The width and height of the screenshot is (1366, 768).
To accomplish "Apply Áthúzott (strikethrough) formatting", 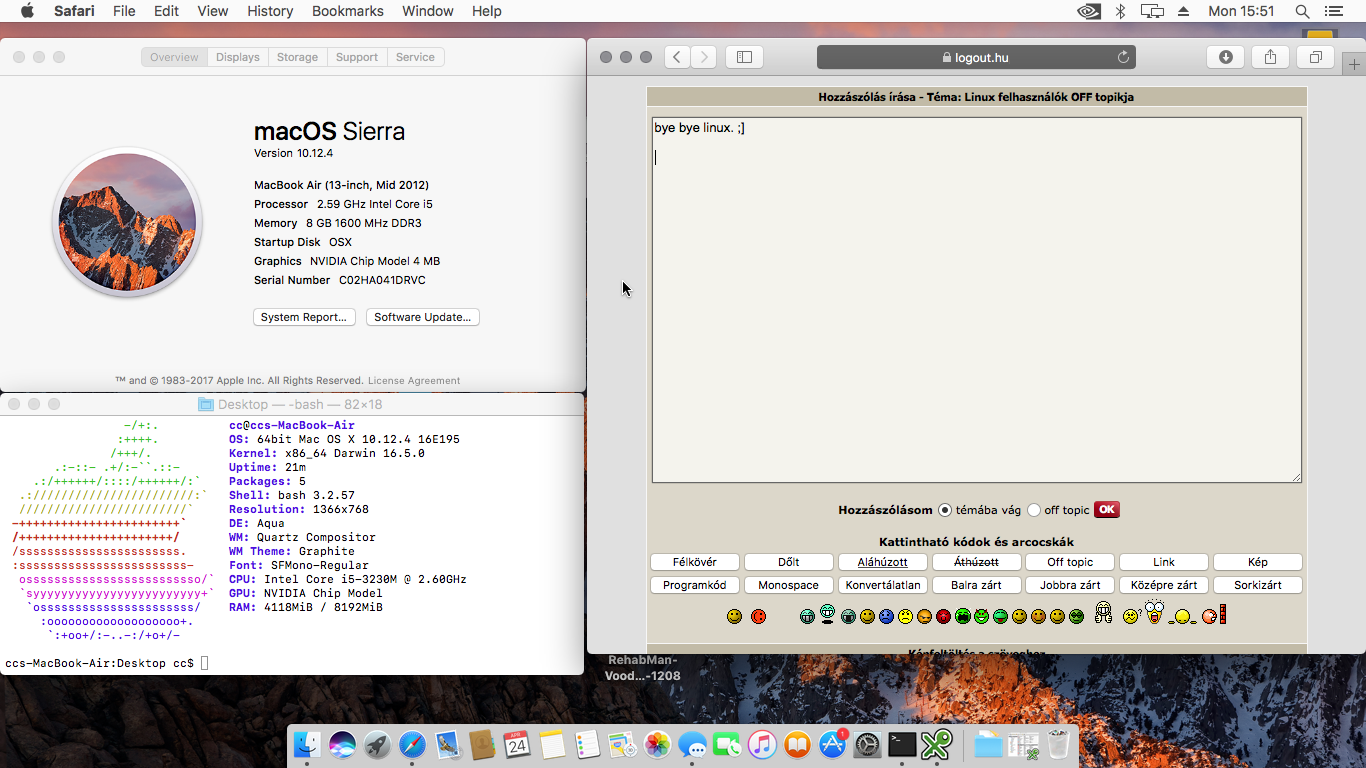I will tap(976, 562).
